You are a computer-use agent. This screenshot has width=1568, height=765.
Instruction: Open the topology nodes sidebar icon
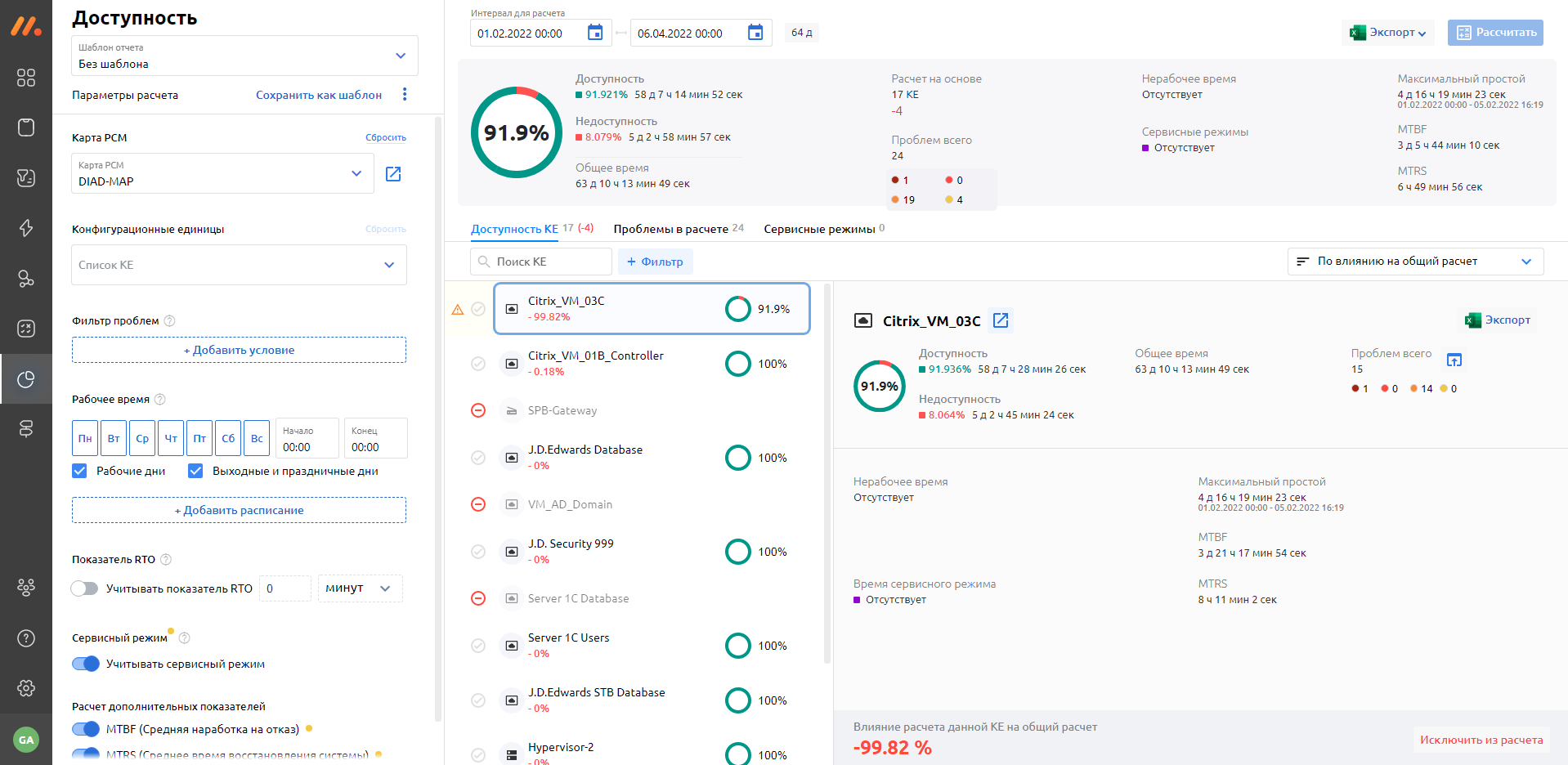pyautogui.click(x=26, y=279)
